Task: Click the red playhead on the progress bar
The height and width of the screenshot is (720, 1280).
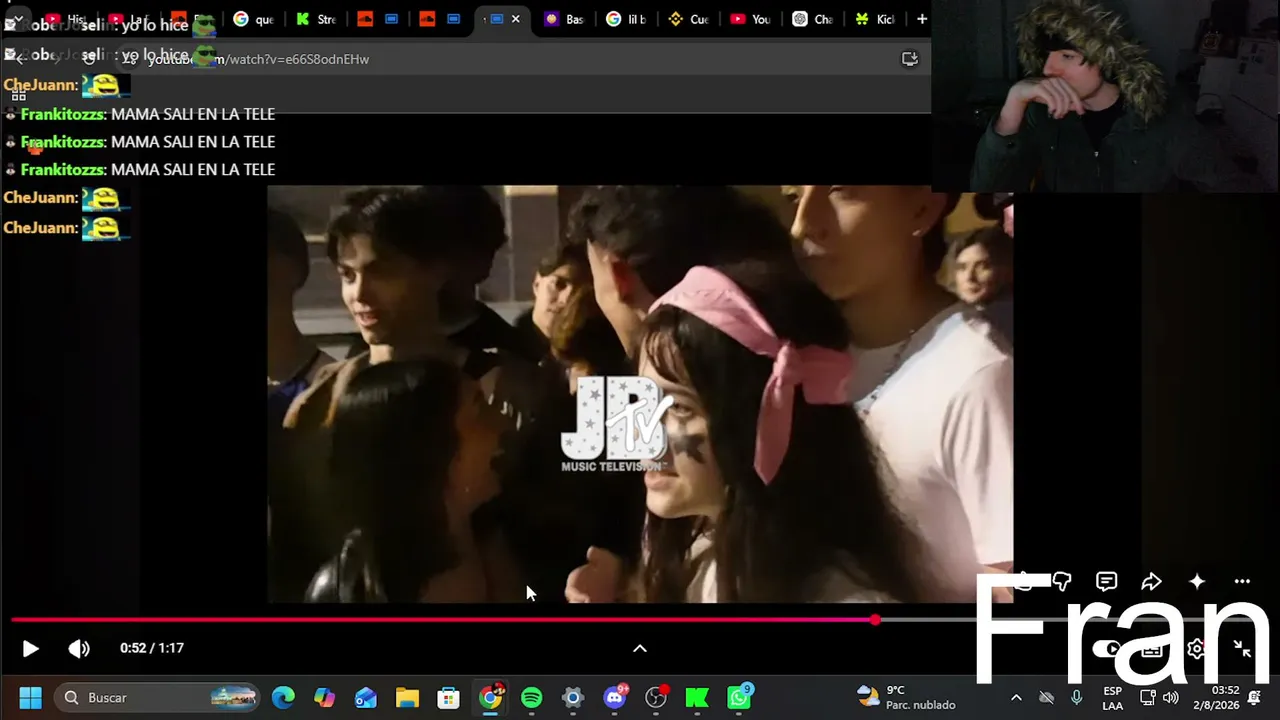Action: [875, 620]
